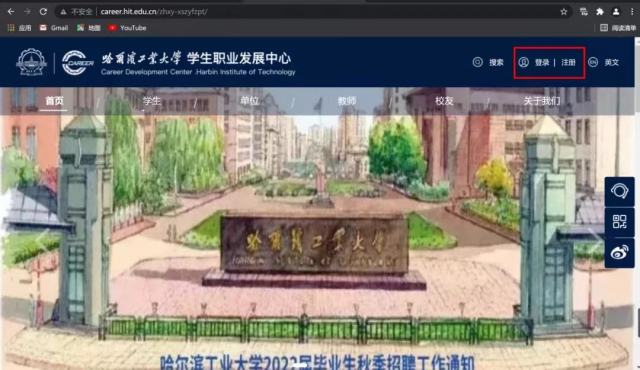Open the reading list button
The width and height of the screenshot is (640, 370).
(x=618, y=28)
